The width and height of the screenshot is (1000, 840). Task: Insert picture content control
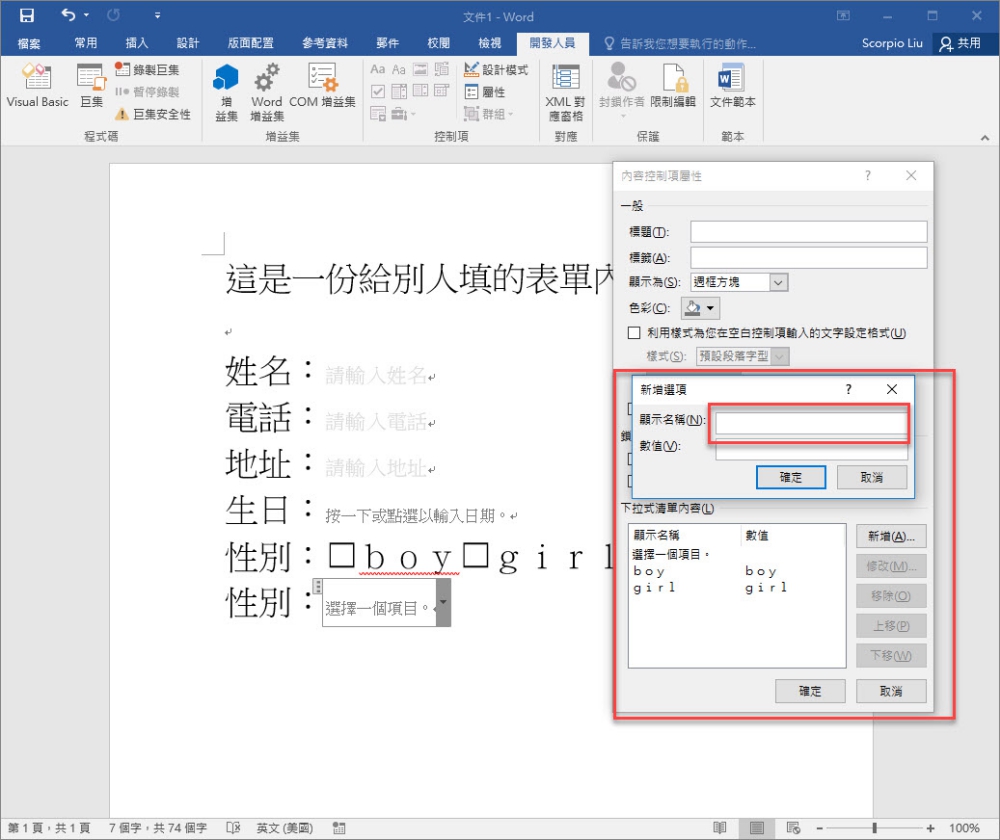tap(420, 69)
